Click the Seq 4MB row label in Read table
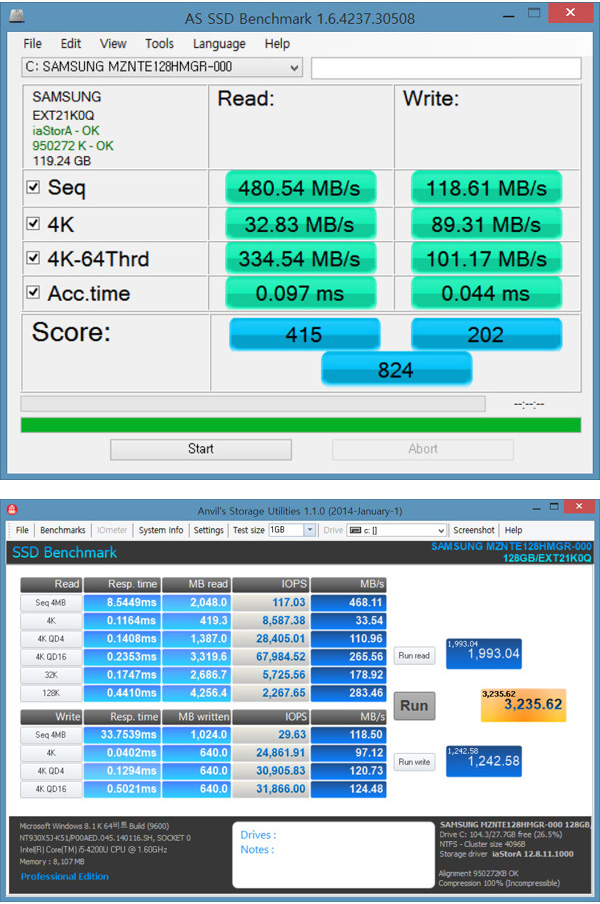The height and width of the screenshot is (904, 600). click(x=51, y=603)
